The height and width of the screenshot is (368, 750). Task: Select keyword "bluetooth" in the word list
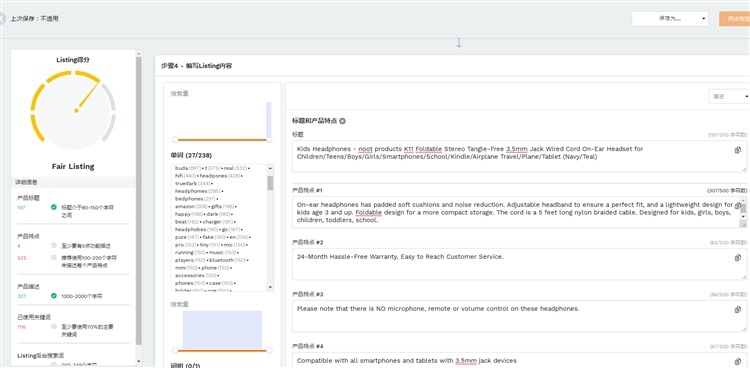221,260
